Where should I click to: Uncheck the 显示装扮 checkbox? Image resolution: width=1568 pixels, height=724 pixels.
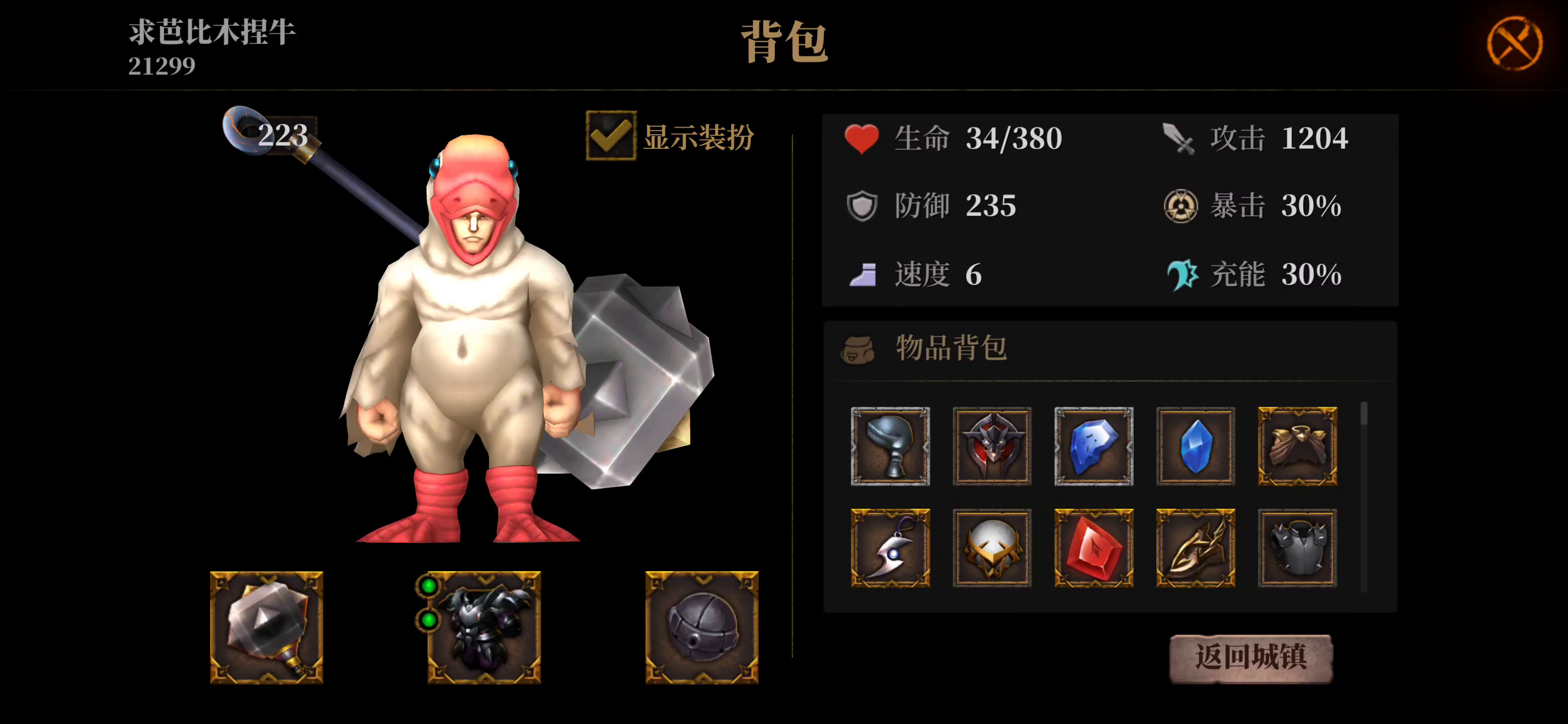coord(611,136)
